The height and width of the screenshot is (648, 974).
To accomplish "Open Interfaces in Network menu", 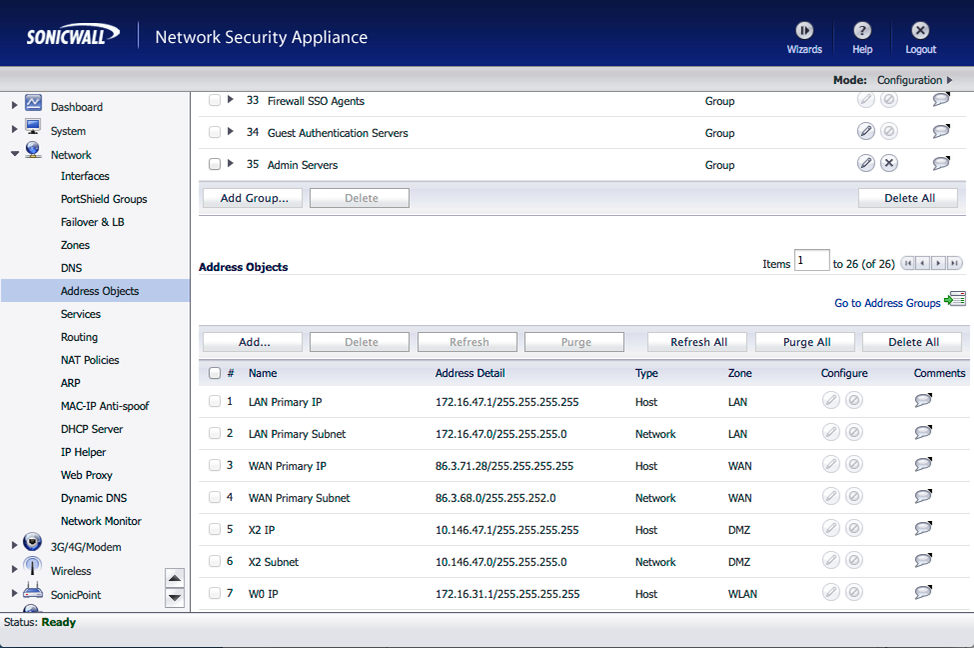I will click(x=84, y=176).
